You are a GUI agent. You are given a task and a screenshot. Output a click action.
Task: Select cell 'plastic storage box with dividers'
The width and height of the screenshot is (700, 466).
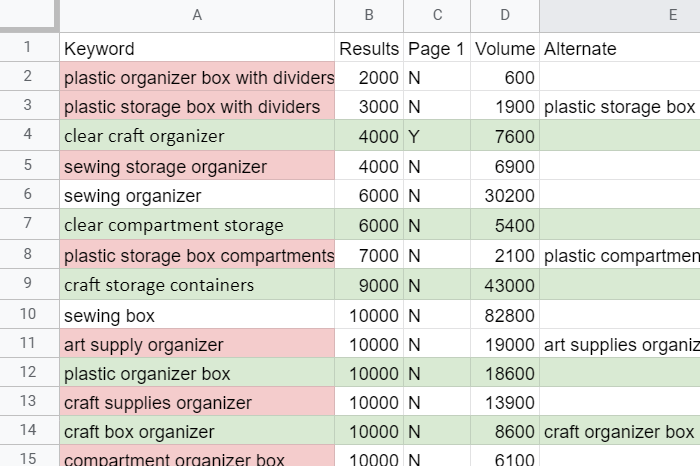[197, 106]
